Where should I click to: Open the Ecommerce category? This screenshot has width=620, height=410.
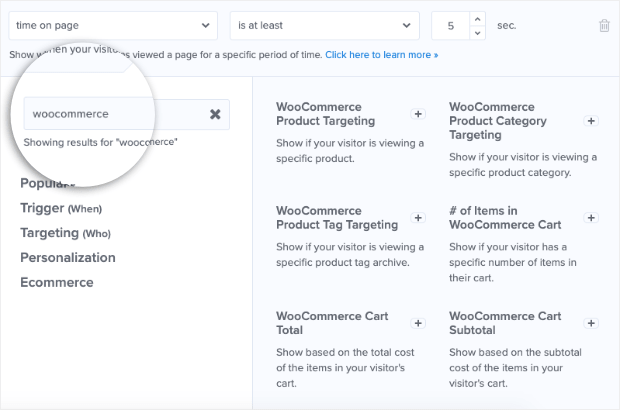click(x=57, y=282)
